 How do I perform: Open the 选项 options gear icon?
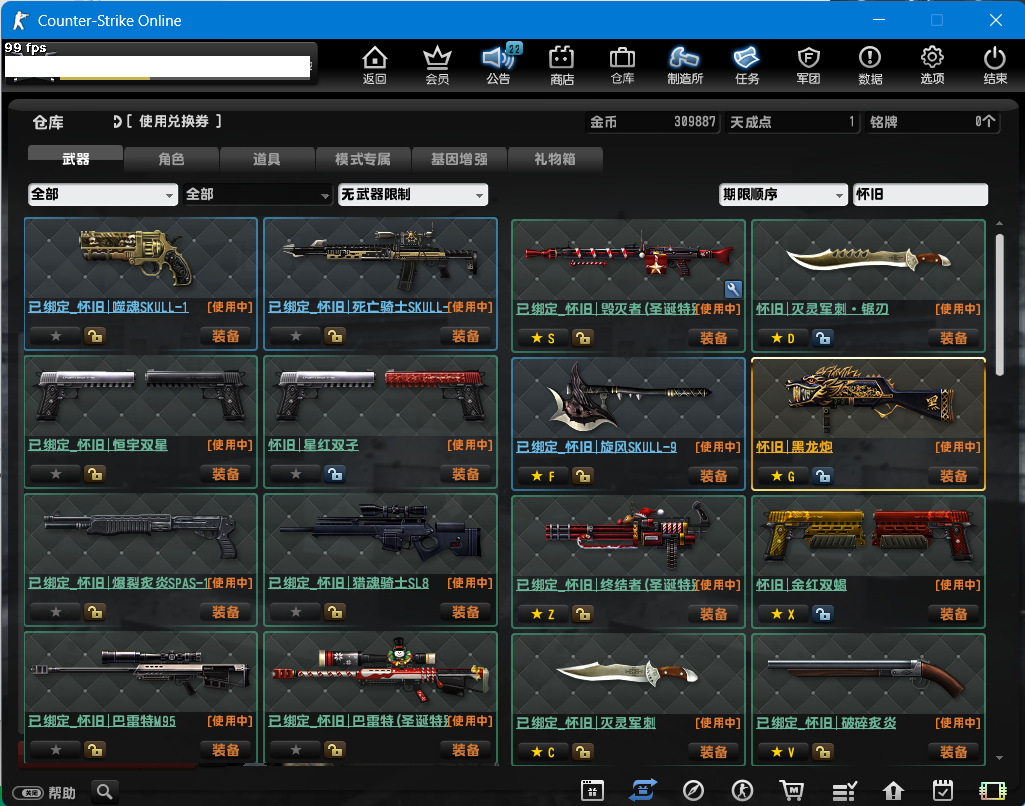(932, 64)
